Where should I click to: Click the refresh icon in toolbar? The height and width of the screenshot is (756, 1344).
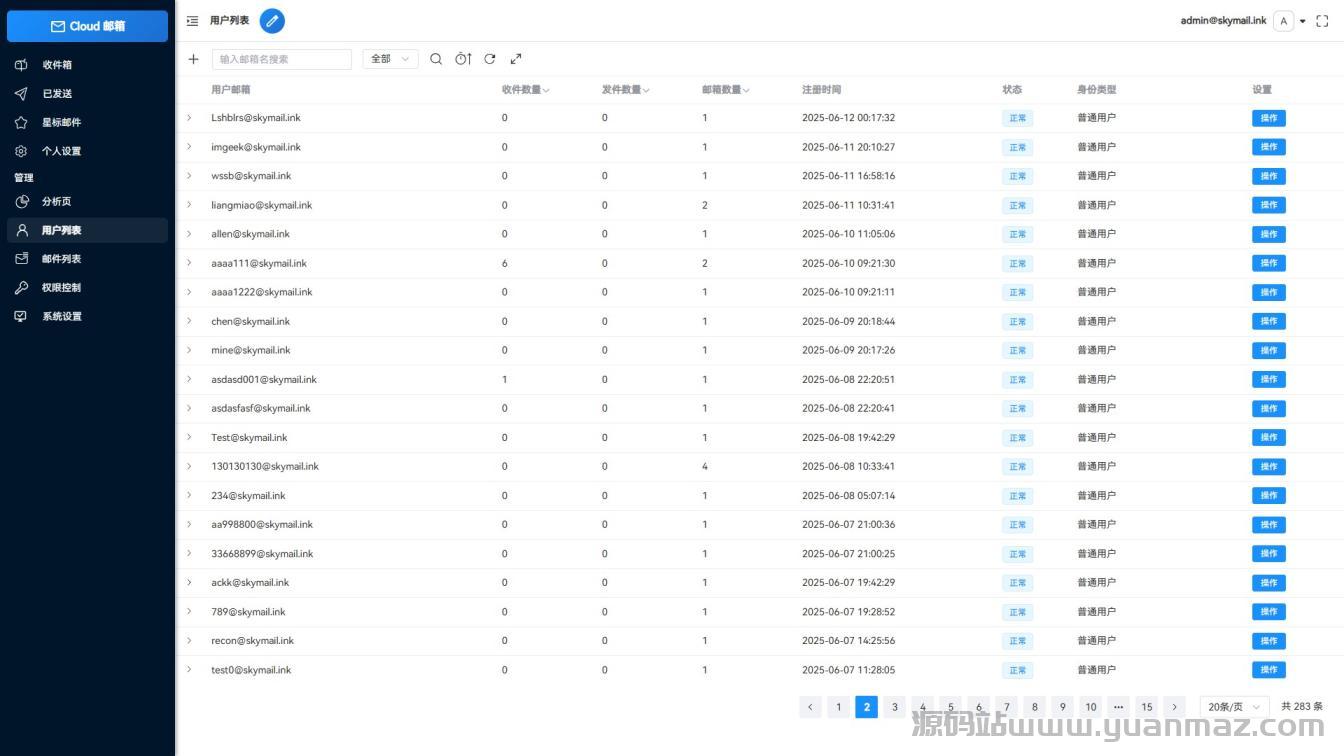(x=490, y=59)
